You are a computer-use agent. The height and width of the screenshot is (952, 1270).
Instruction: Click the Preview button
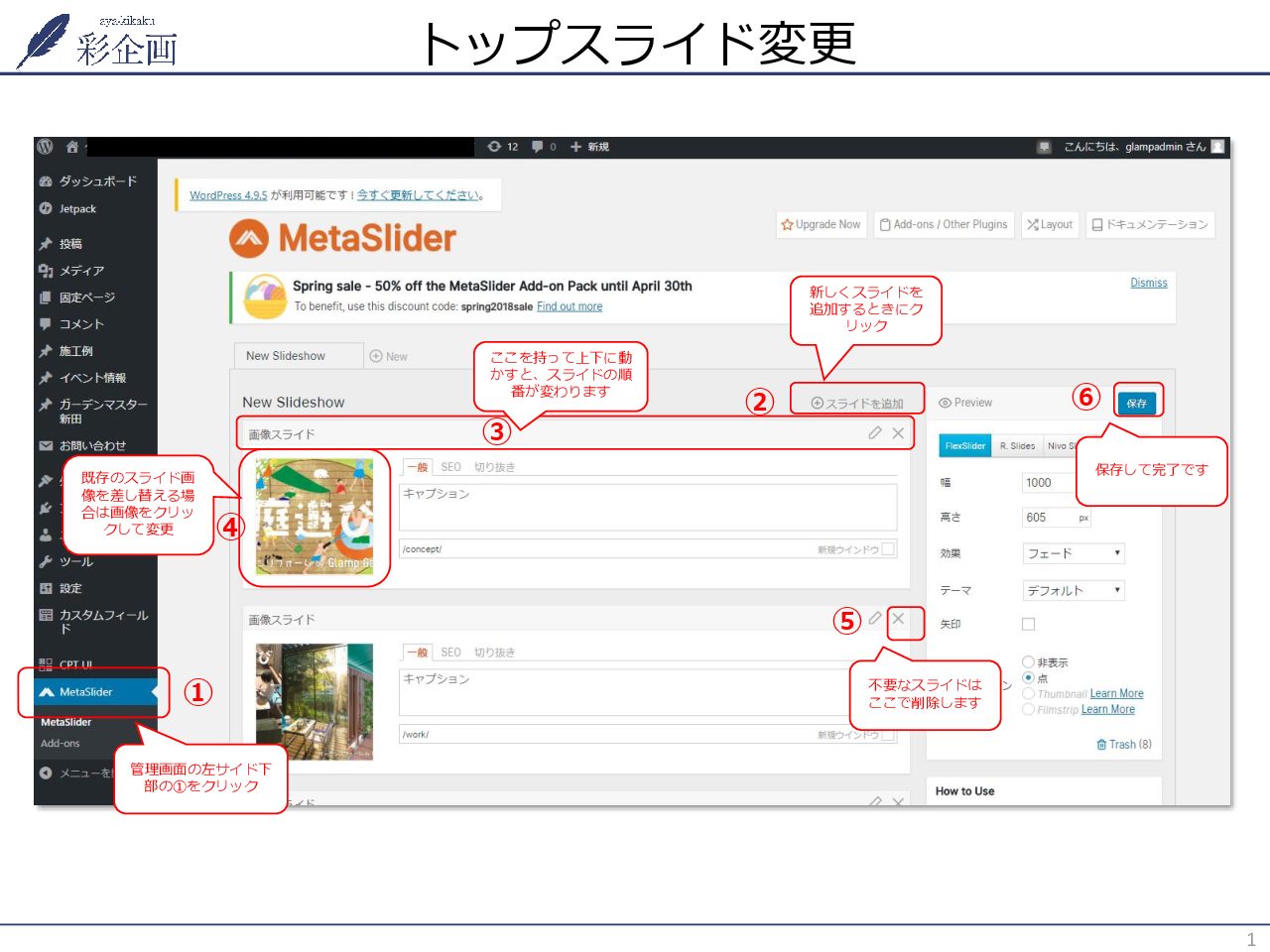pos(965,403)
